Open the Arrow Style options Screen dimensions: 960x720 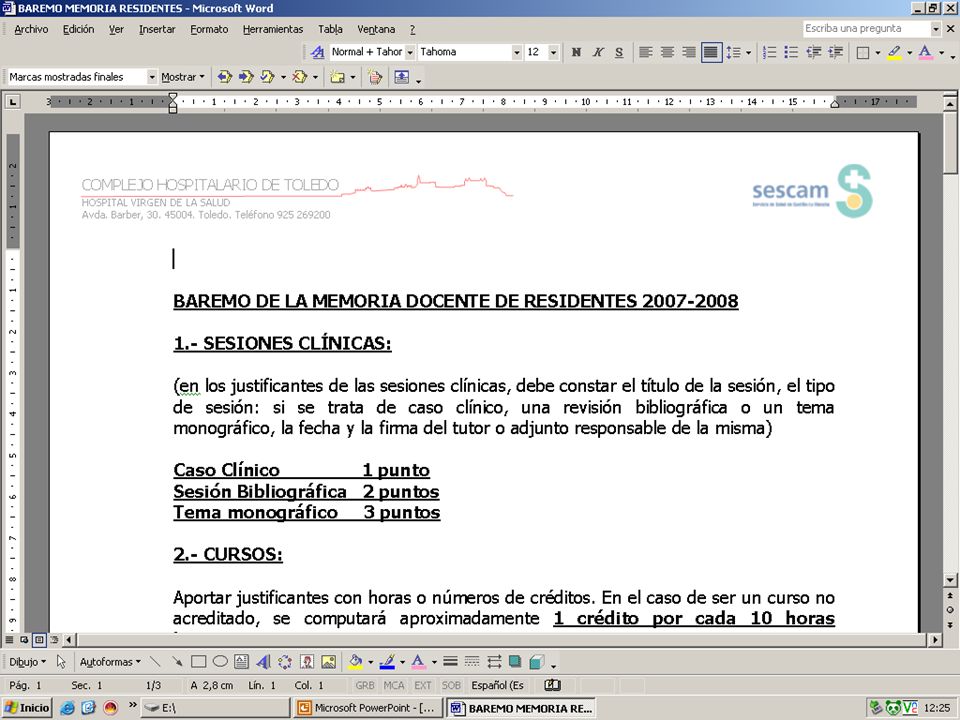(x=494, y=662)
